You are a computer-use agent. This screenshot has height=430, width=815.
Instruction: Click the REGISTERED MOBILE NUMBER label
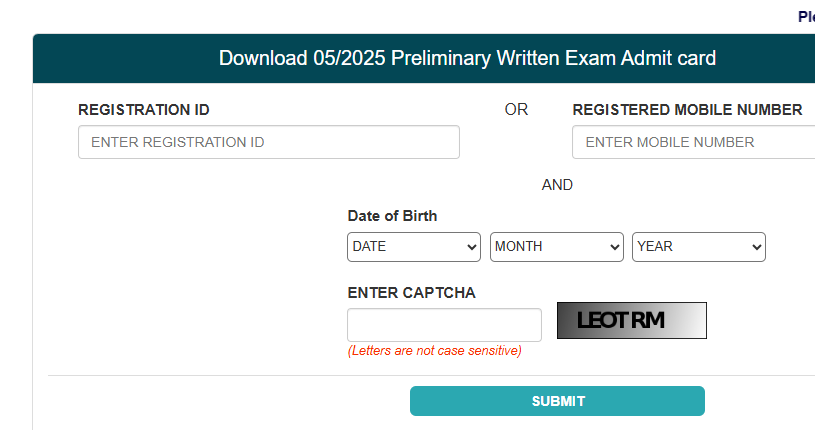point(687,110)
